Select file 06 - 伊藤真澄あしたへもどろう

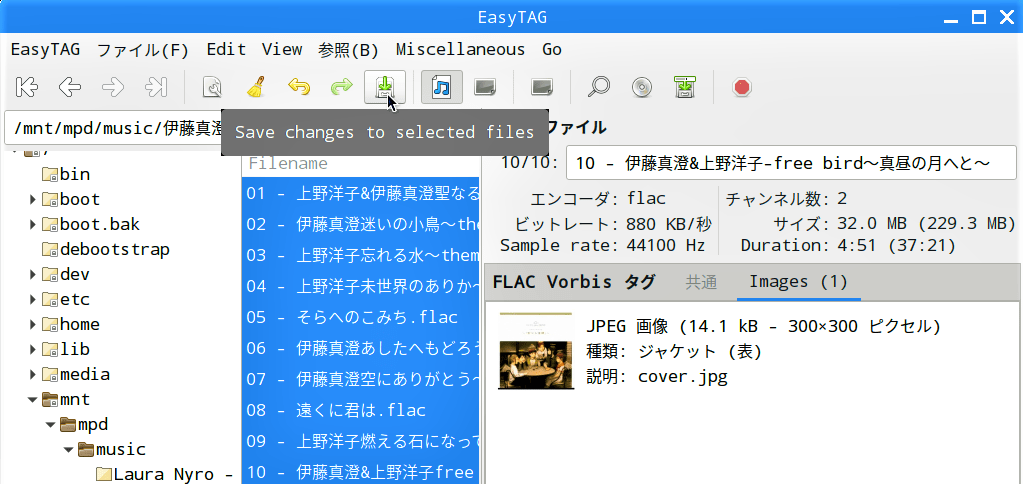(x=361, y=348)
